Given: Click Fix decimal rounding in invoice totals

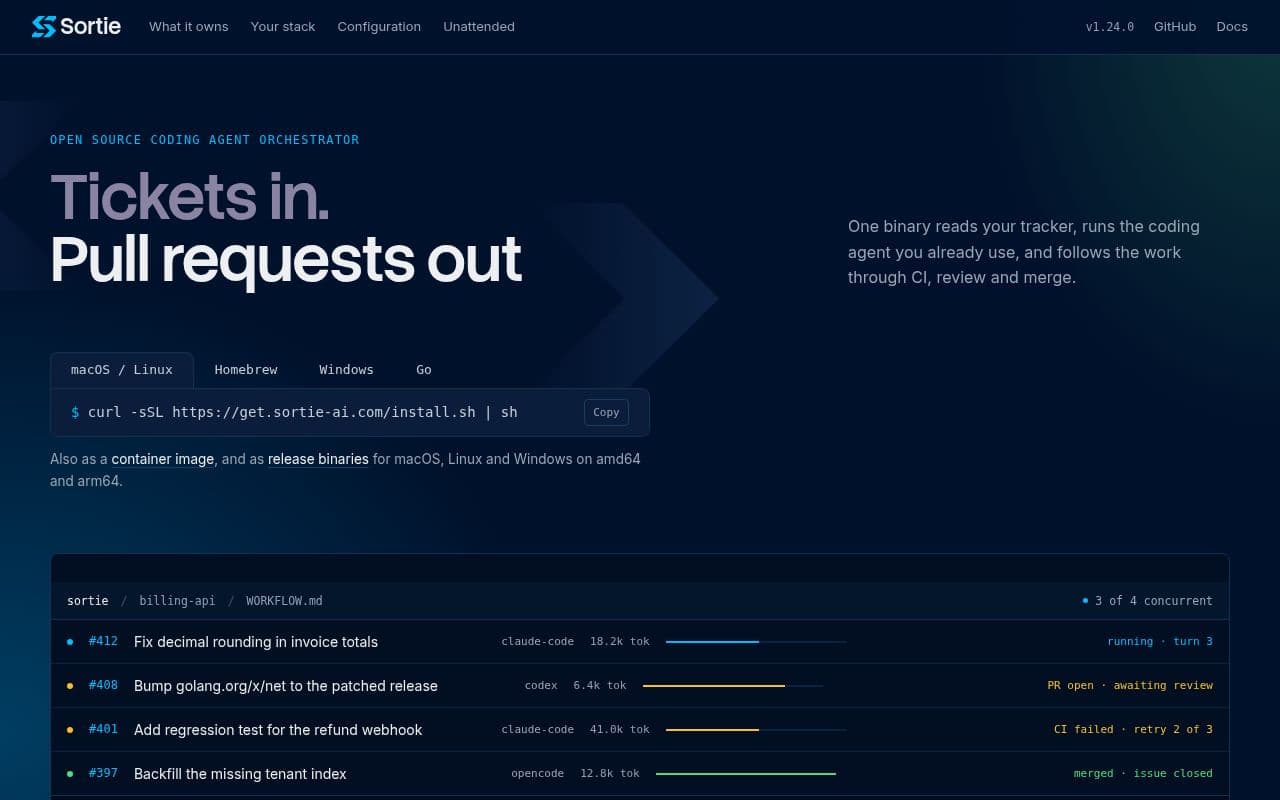Looking at the screenshot, I should coord(256,642).
